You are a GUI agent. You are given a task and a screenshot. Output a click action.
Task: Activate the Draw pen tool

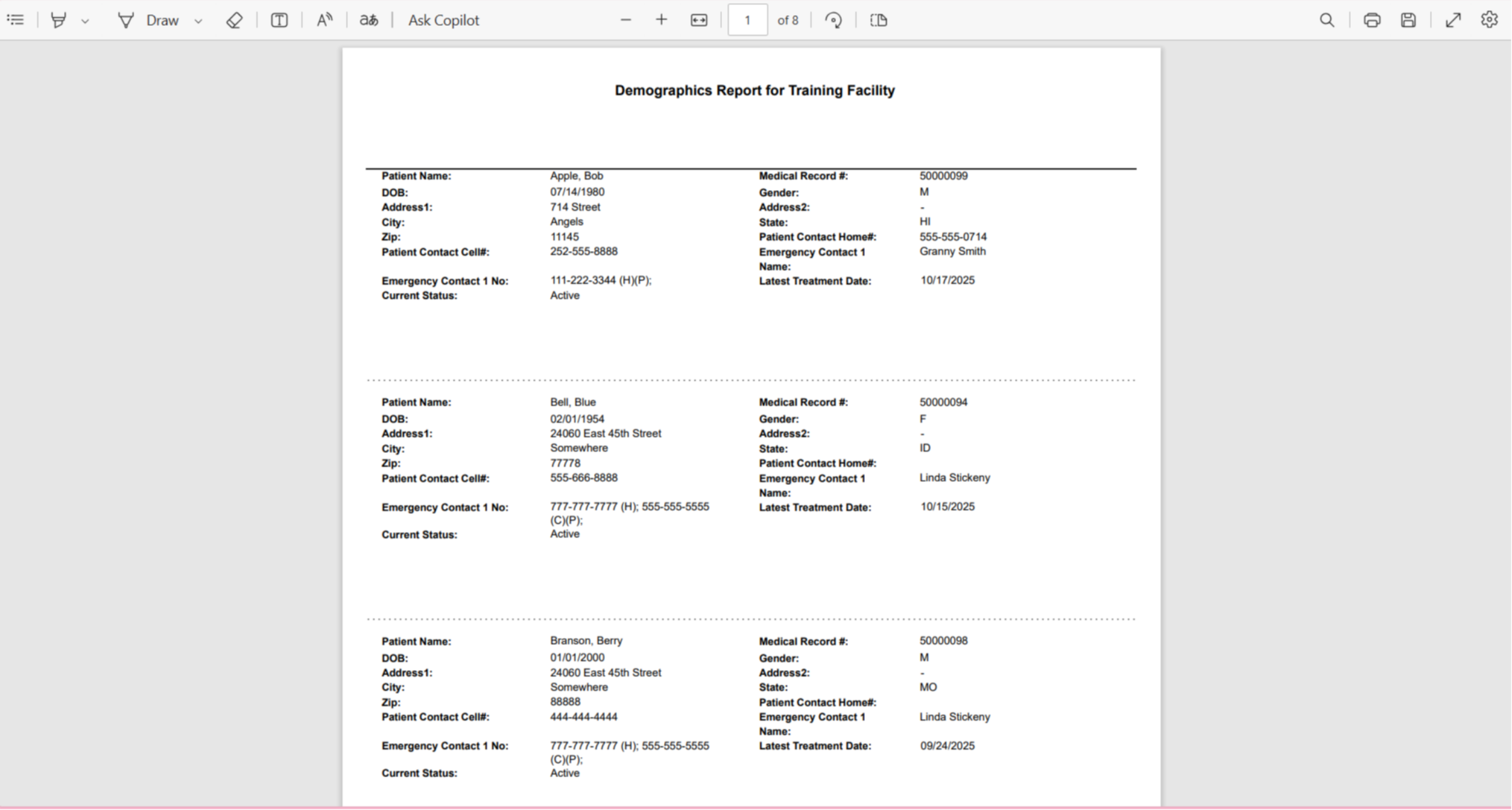(x=149, y=20)
